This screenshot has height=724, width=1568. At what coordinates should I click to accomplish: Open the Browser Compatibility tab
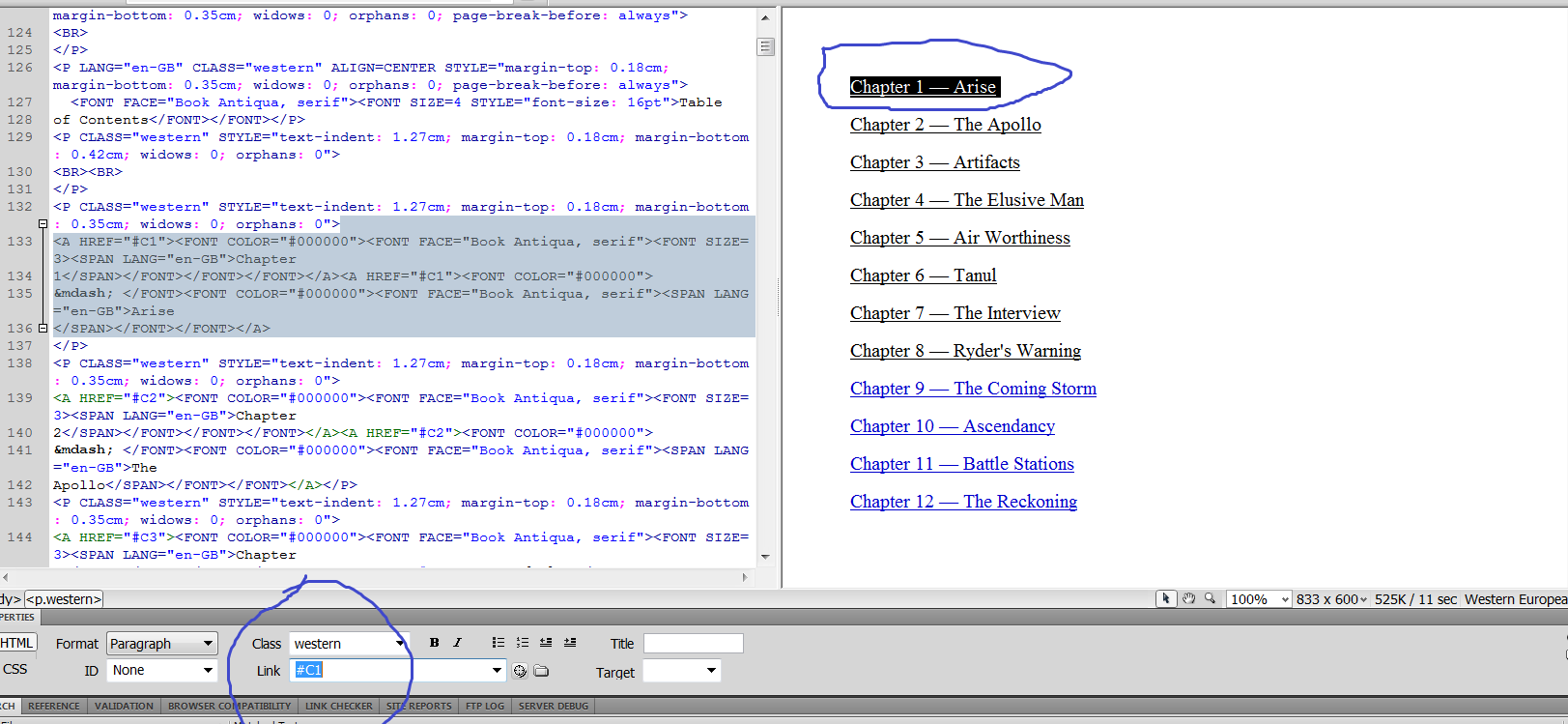229,706
